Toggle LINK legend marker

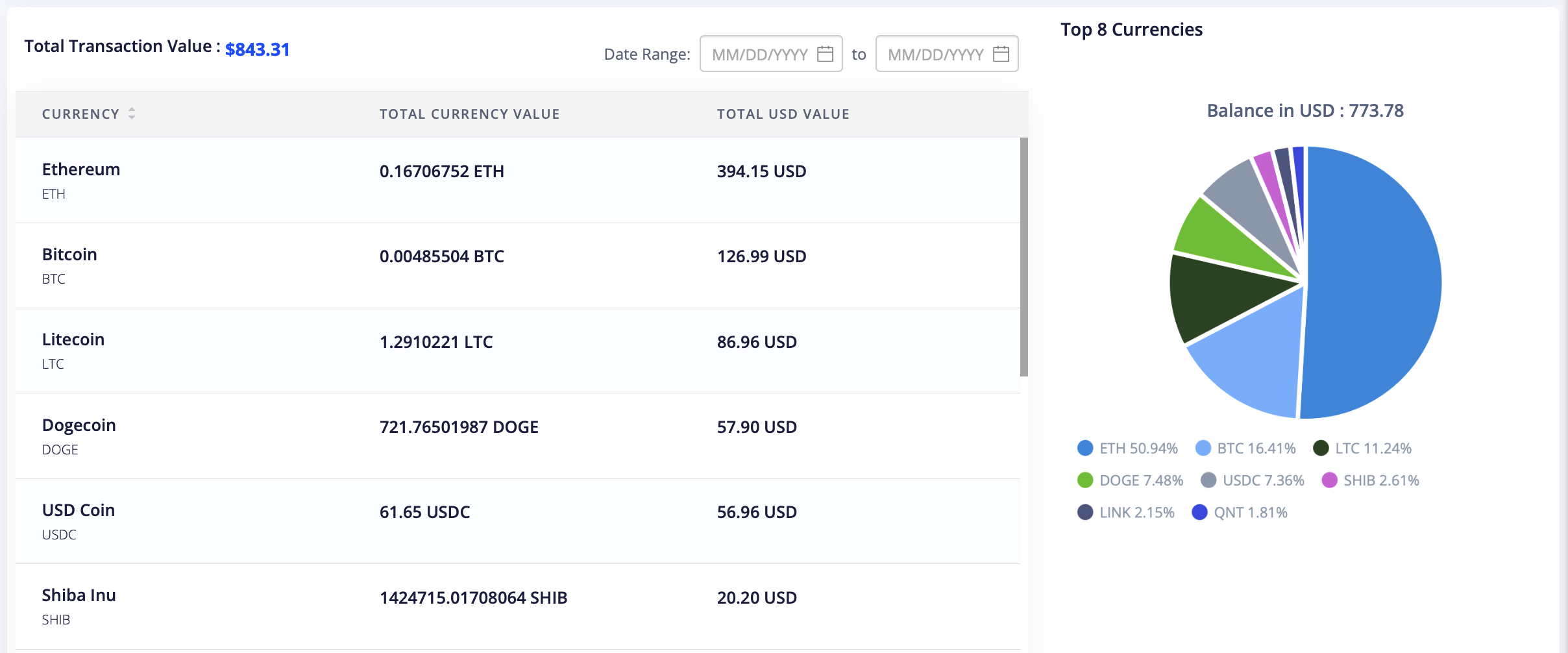[x=1084, y=512]
